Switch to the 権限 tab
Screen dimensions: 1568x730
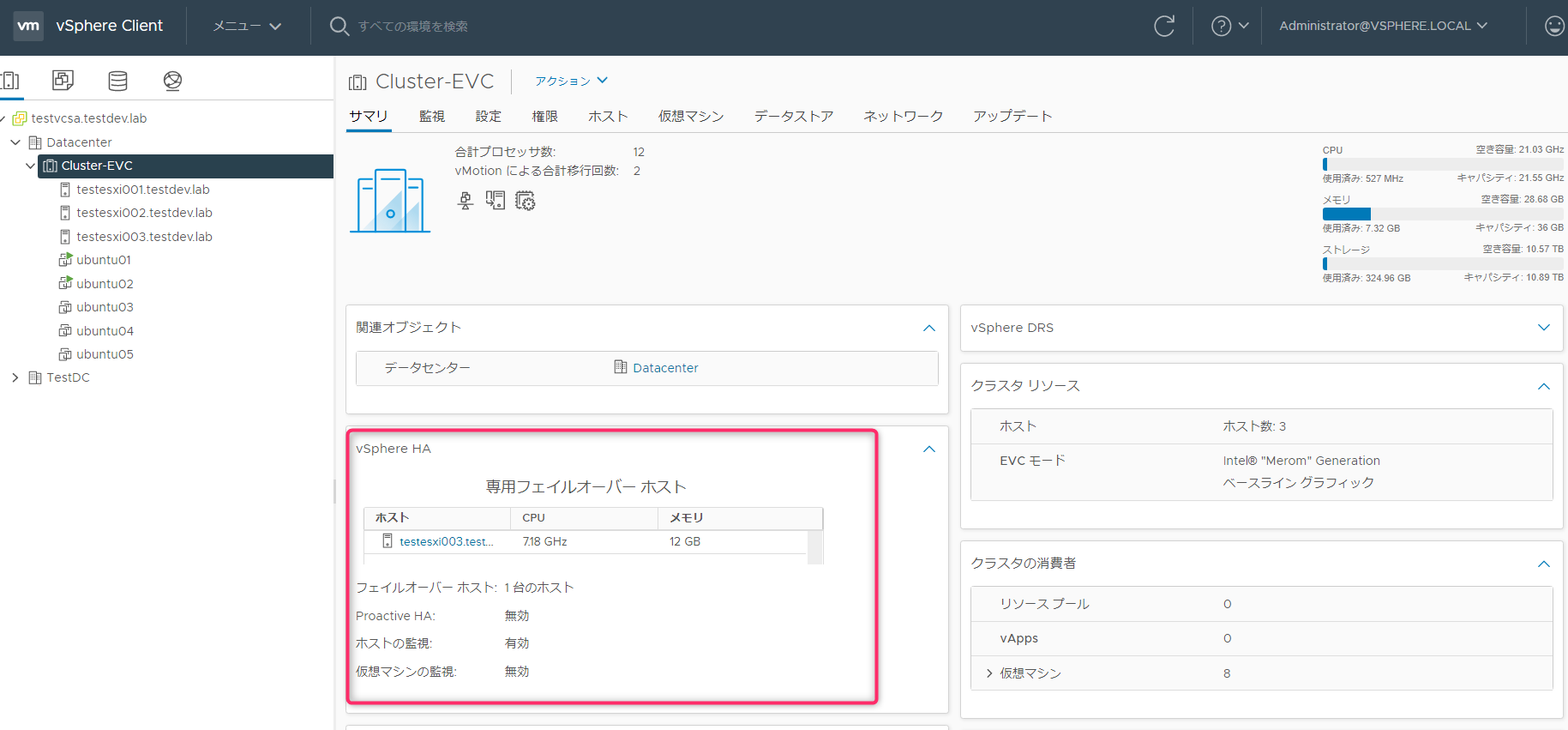[545, 116]
